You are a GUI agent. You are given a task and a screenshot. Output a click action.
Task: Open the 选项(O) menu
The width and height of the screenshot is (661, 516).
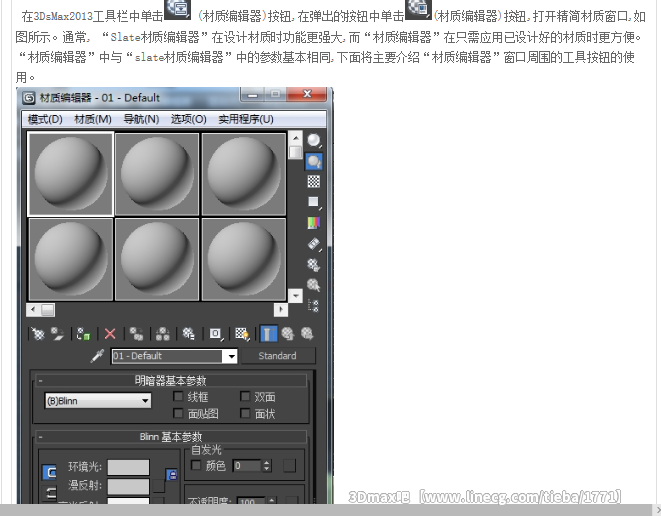pos(188,119)
